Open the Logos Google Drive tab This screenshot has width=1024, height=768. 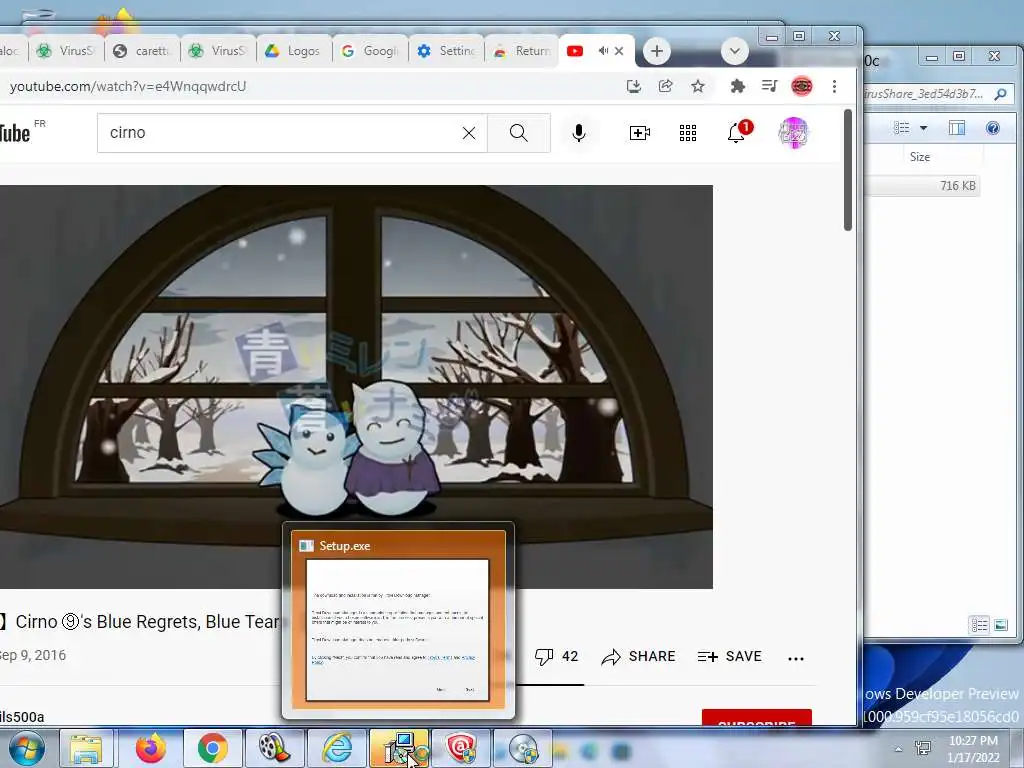pos(293,51)
